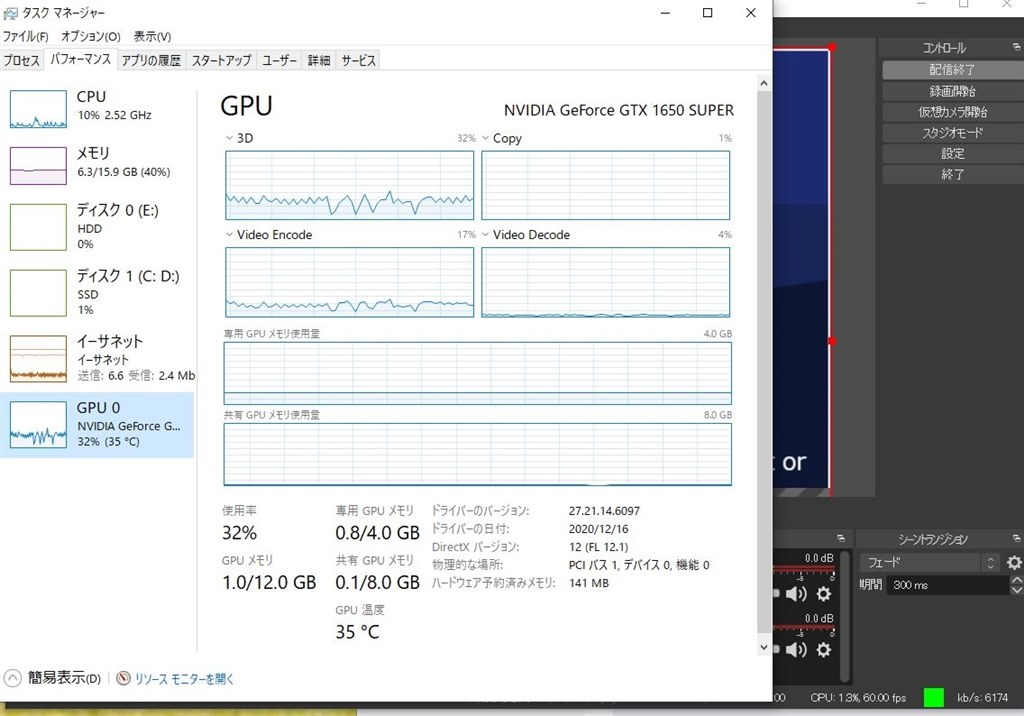Image resolution: width=1024 pixels, height=716 pixels.
Task: Click スタジオモード button in OBS
Action: pyautogui.click(x=953, y=133)
